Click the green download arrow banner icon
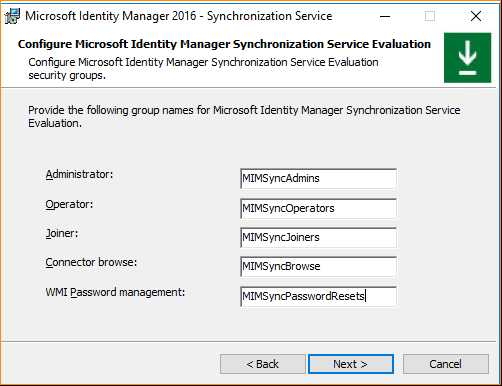 pos(467,58)
